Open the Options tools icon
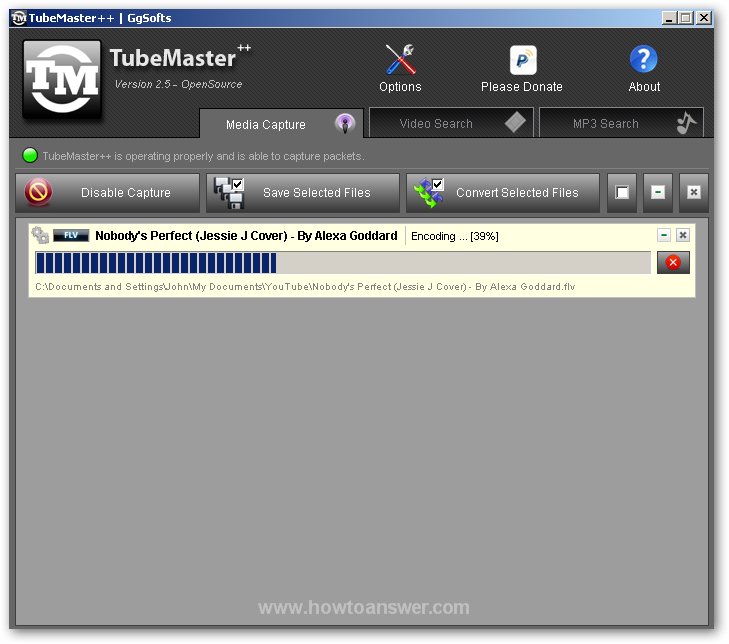729x644 pixels. coord(400,60)
